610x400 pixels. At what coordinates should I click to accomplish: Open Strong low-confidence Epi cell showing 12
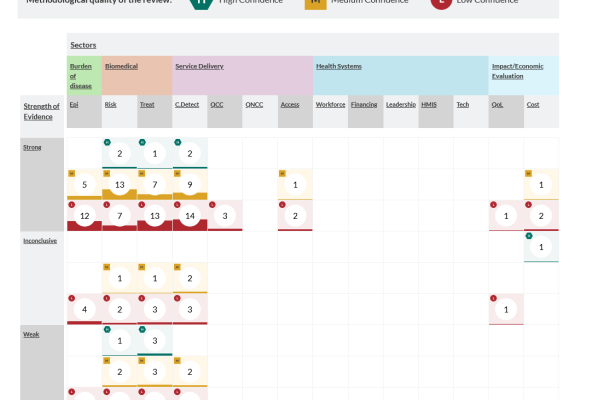[84, 216]
